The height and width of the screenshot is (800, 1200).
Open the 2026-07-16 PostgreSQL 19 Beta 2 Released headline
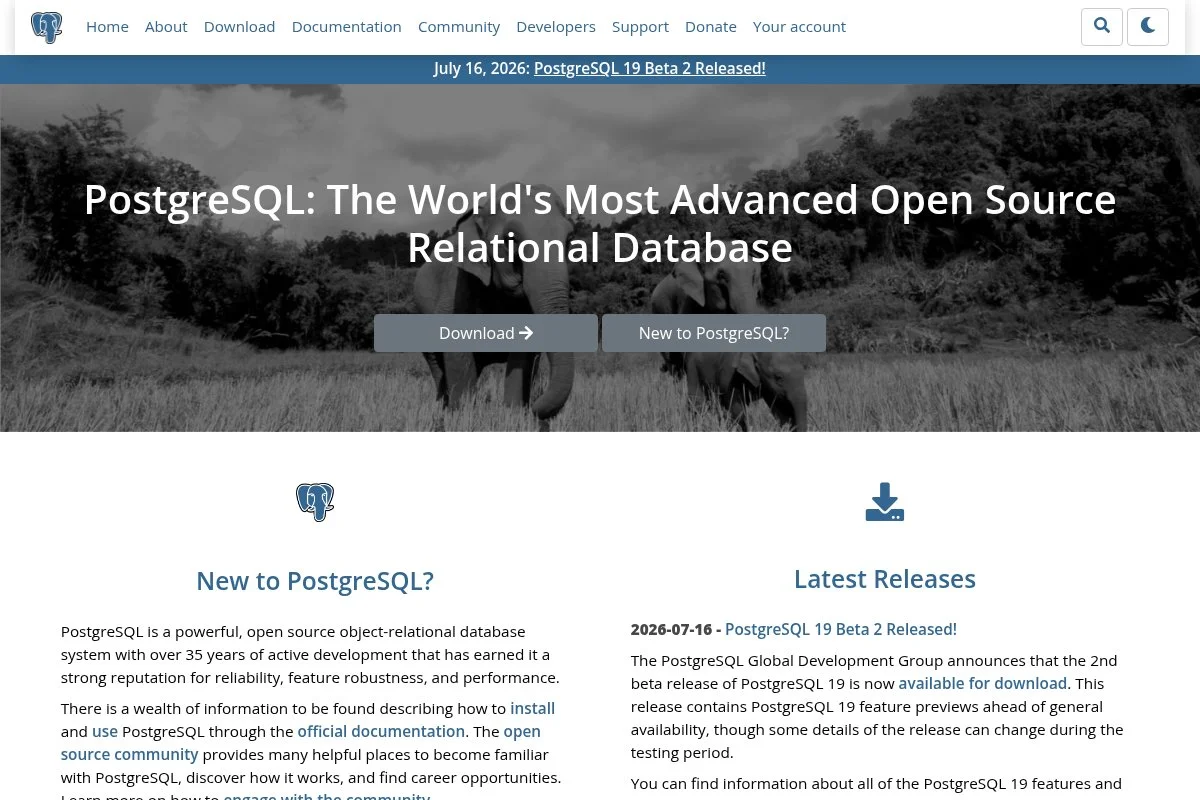pos(841,629)
